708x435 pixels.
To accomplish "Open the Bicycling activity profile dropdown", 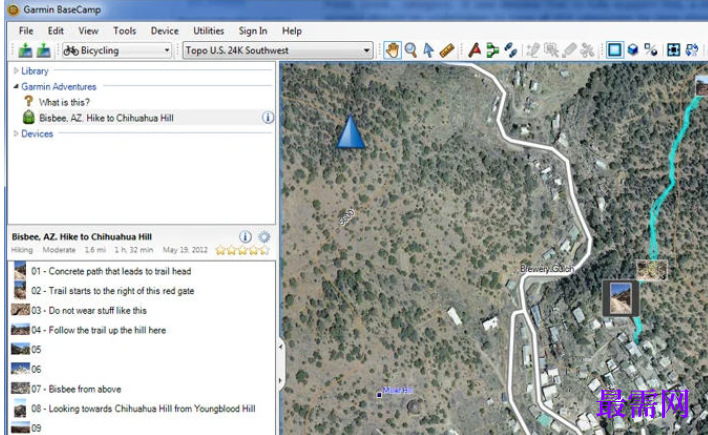I will [116, 50].
